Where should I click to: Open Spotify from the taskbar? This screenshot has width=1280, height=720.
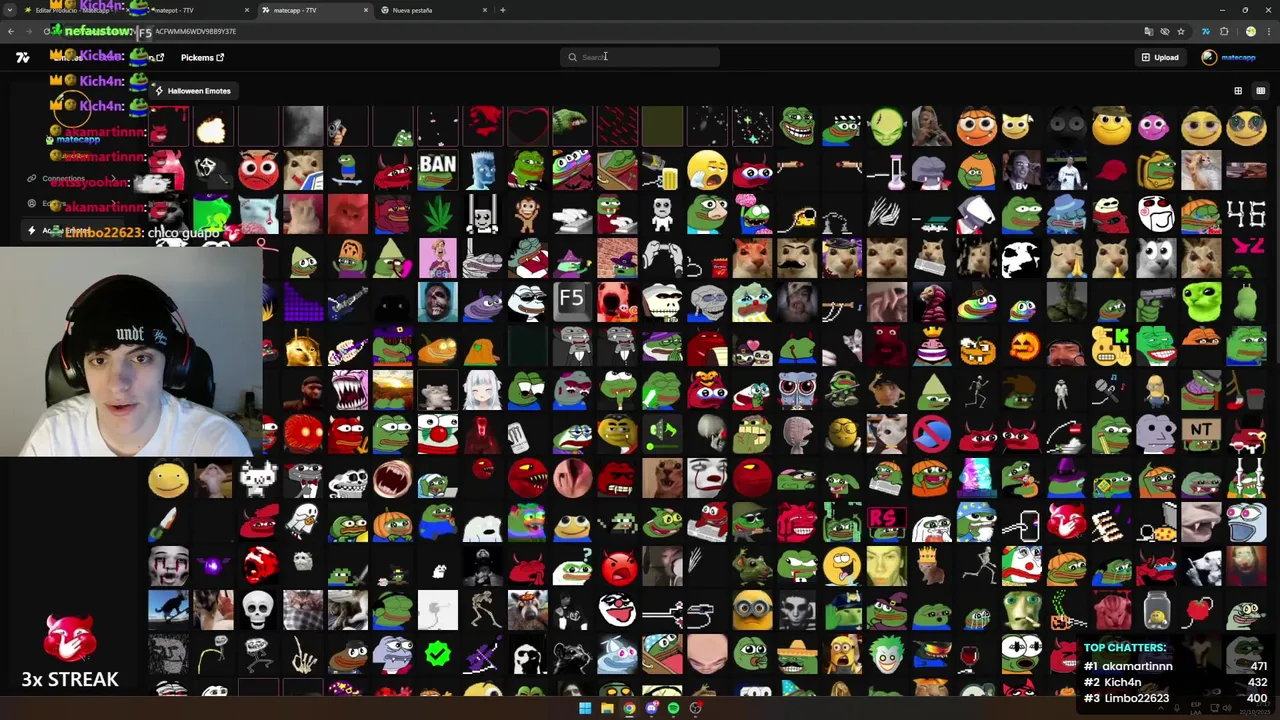click(x=673, y=709)
